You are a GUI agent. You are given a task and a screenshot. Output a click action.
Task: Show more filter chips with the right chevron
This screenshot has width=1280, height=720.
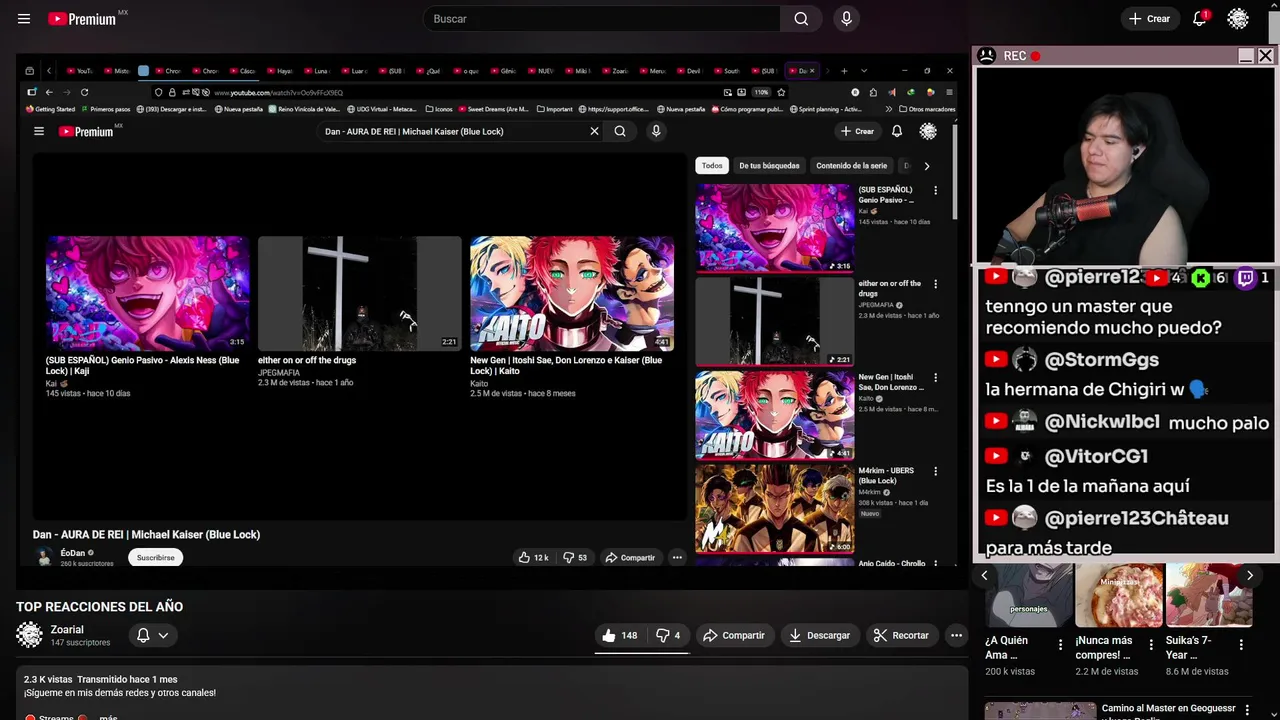[926, 166]
